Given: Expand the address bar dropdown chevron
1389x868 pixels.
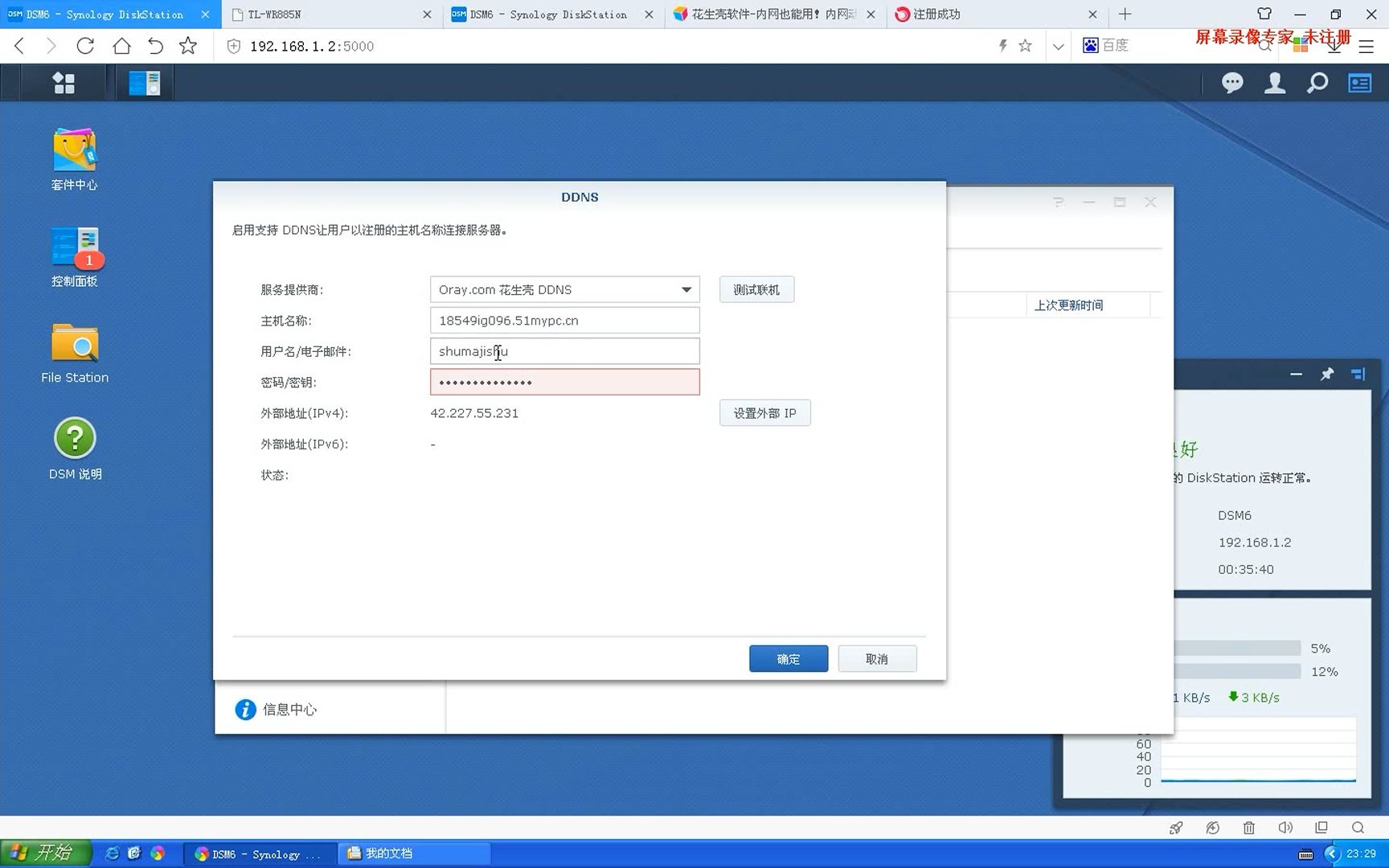Looking at the screenshot, I should pyautogui.click(x=1058, y=47).
